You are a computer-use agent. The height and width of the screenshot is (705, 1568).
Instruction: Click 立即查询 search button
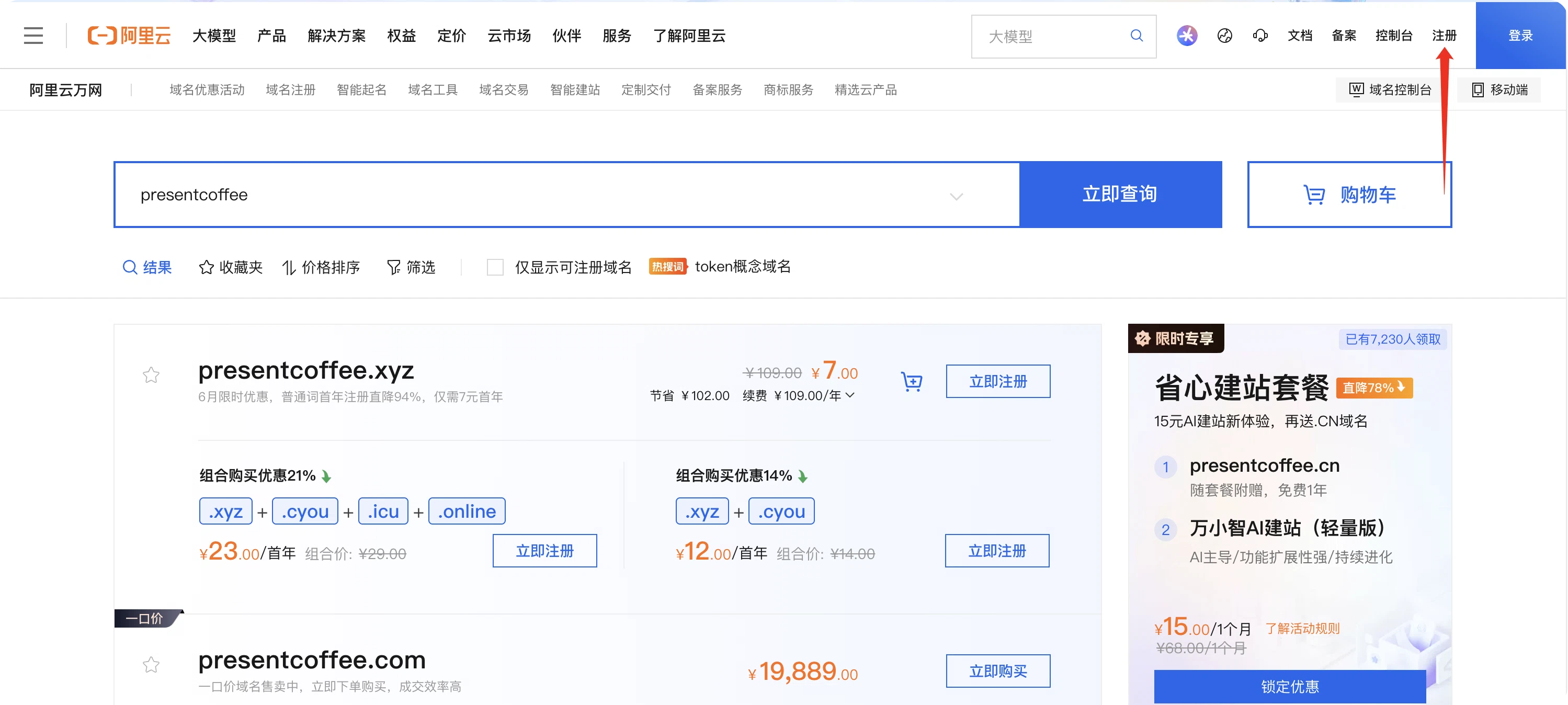pos(1120,194)
